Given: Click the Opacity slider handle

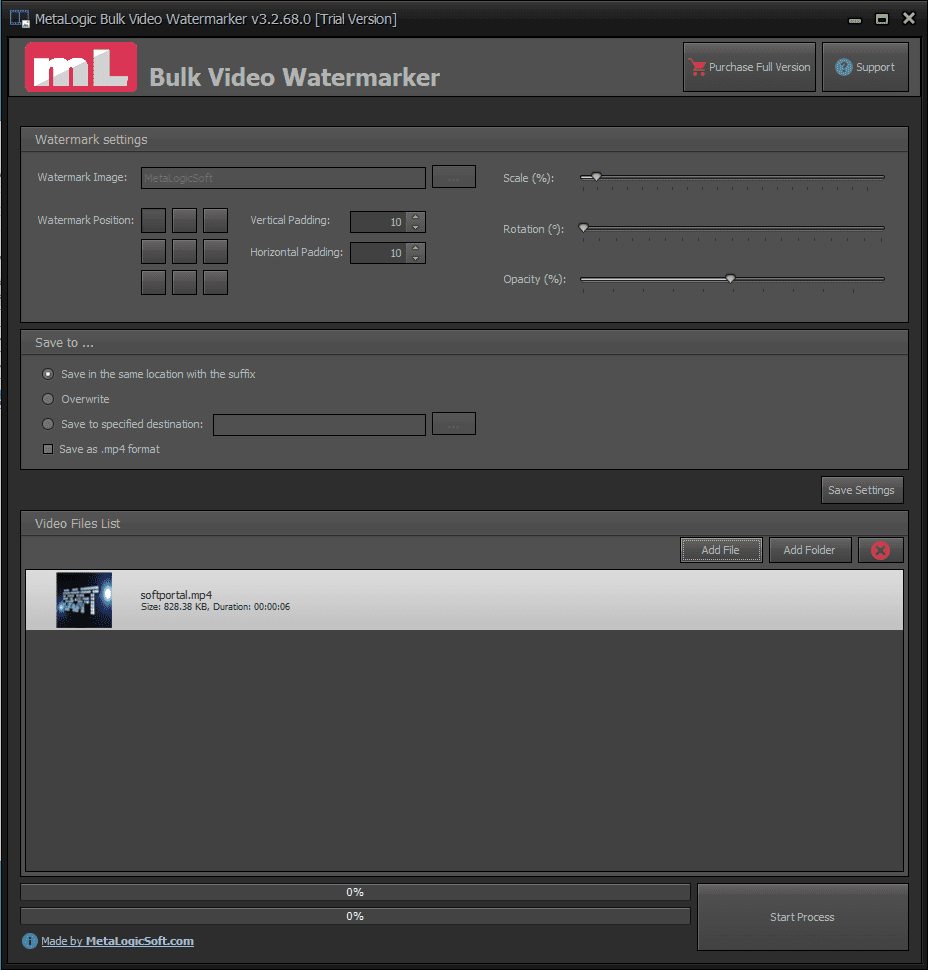Looking at the screenshot, I should click(x=731, y=279).
